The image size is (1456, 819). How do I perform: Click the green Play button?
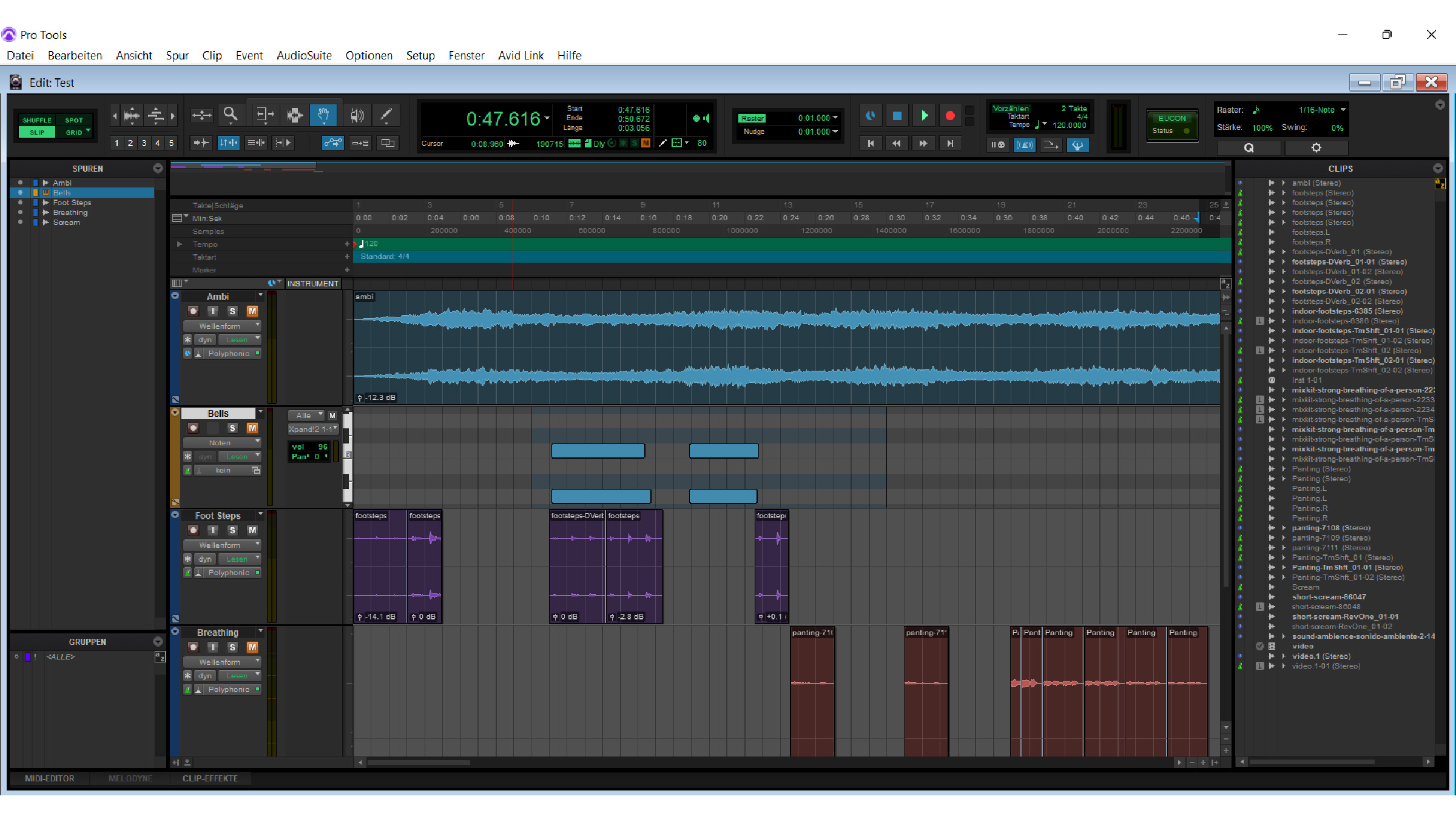(924, 115)
